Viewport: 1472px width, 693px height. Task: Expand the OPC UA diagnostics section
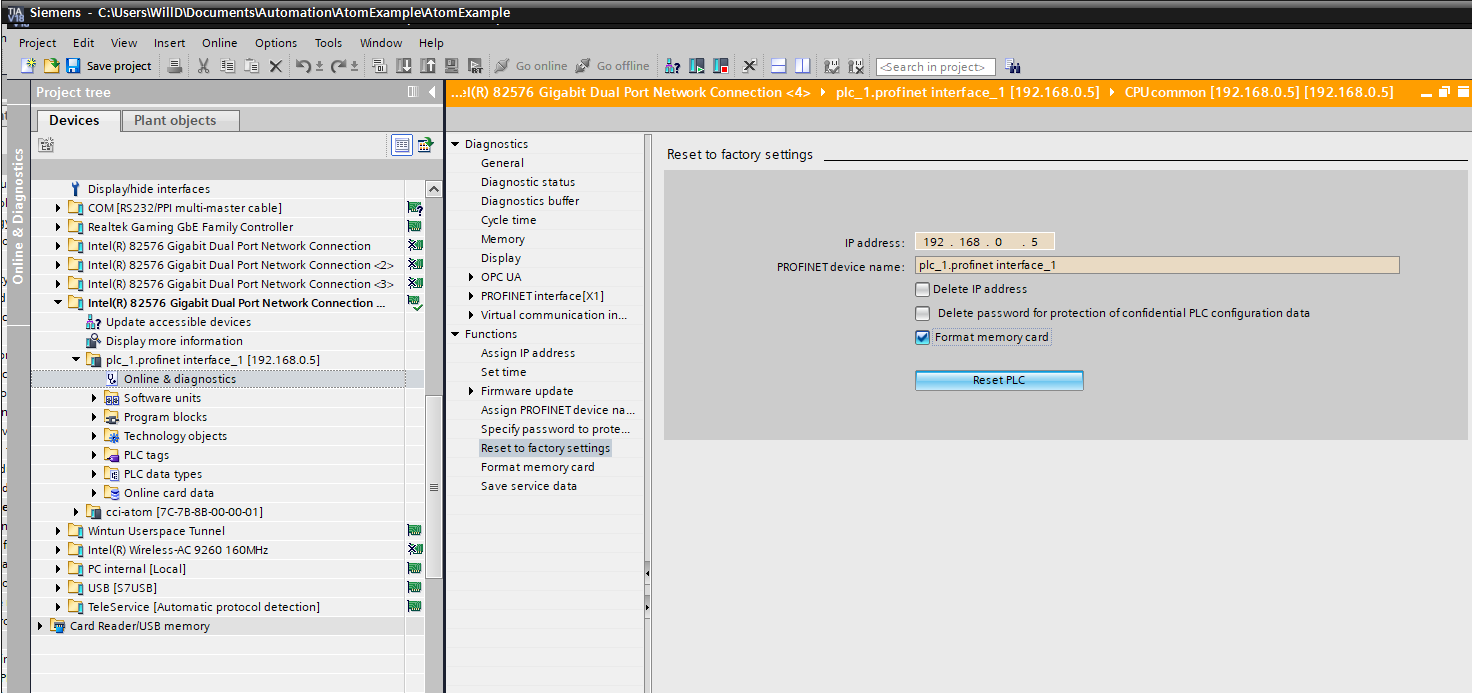click(x=471, y=277)
